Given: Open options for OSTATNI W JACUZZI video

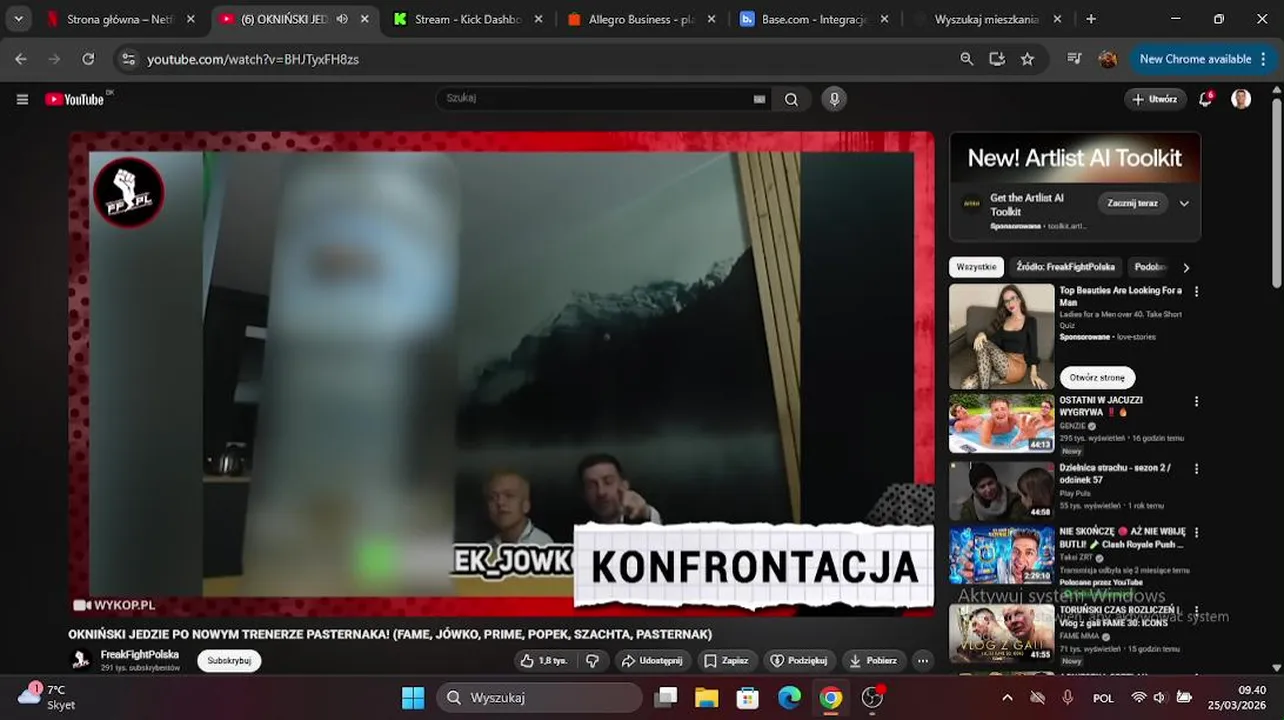Looking at the screenshot, I should coord(1196,402).
